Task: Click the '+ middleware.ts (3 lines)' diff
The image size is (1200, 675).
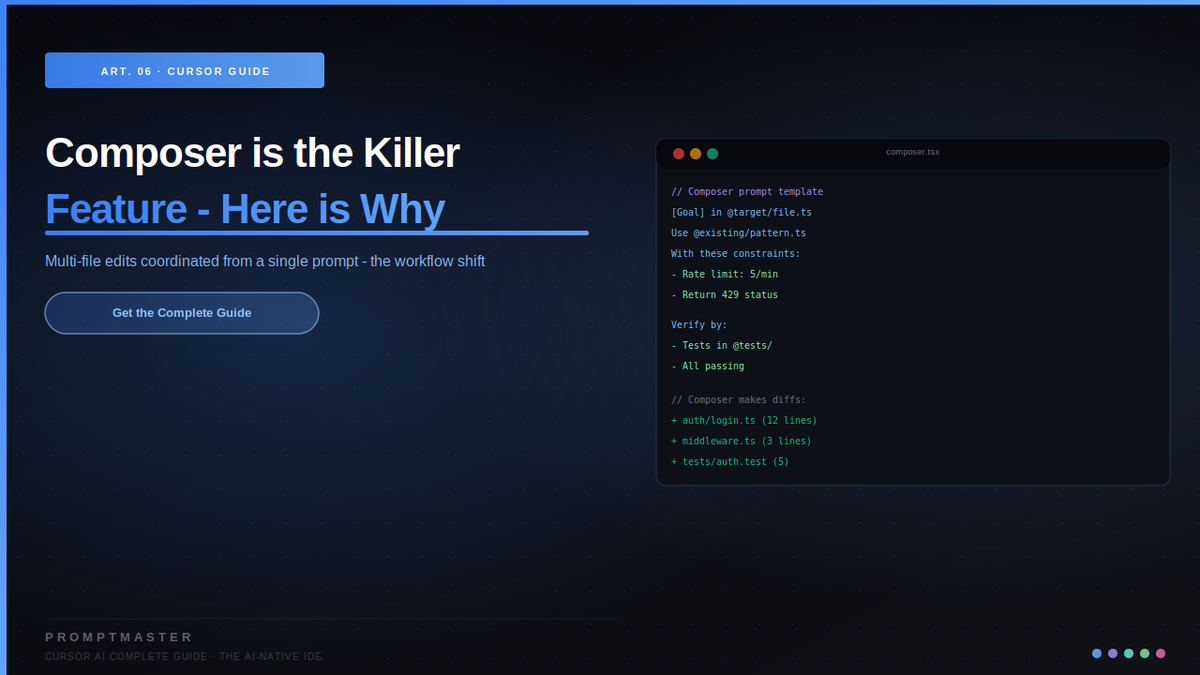Action: [741, 441]
